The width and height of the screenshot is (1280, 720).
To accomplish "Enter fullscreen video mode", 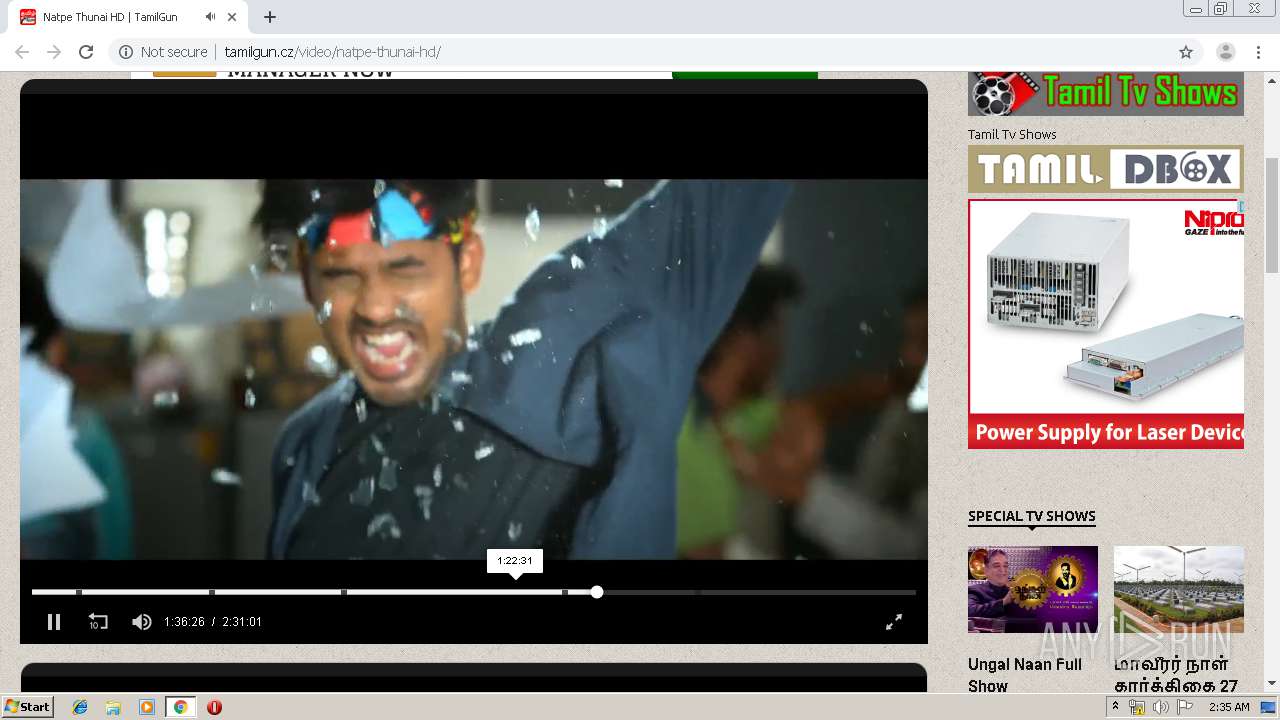I will (894, 622).
